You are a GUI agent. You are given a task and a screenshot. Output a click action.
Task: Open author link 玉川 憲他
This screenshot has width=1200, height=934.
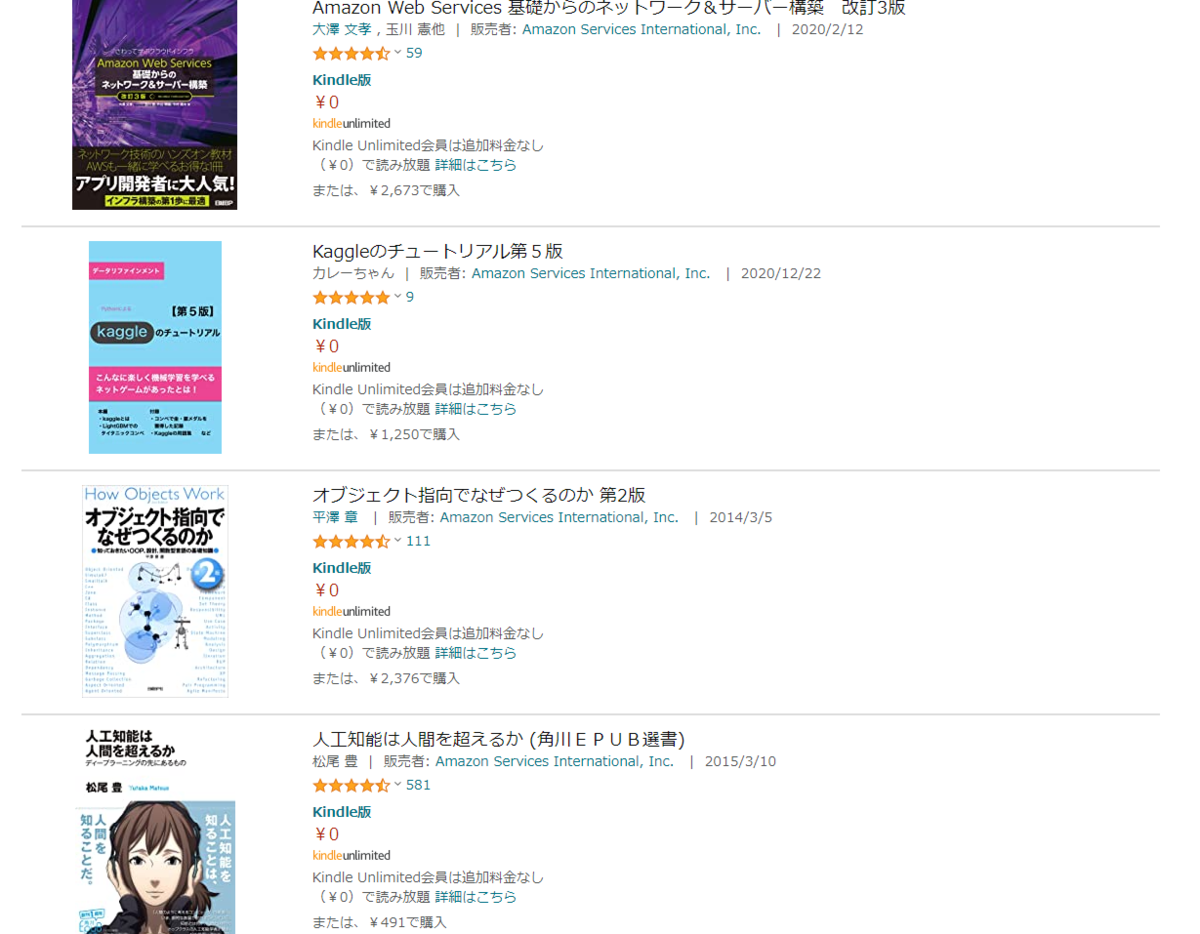415,29
